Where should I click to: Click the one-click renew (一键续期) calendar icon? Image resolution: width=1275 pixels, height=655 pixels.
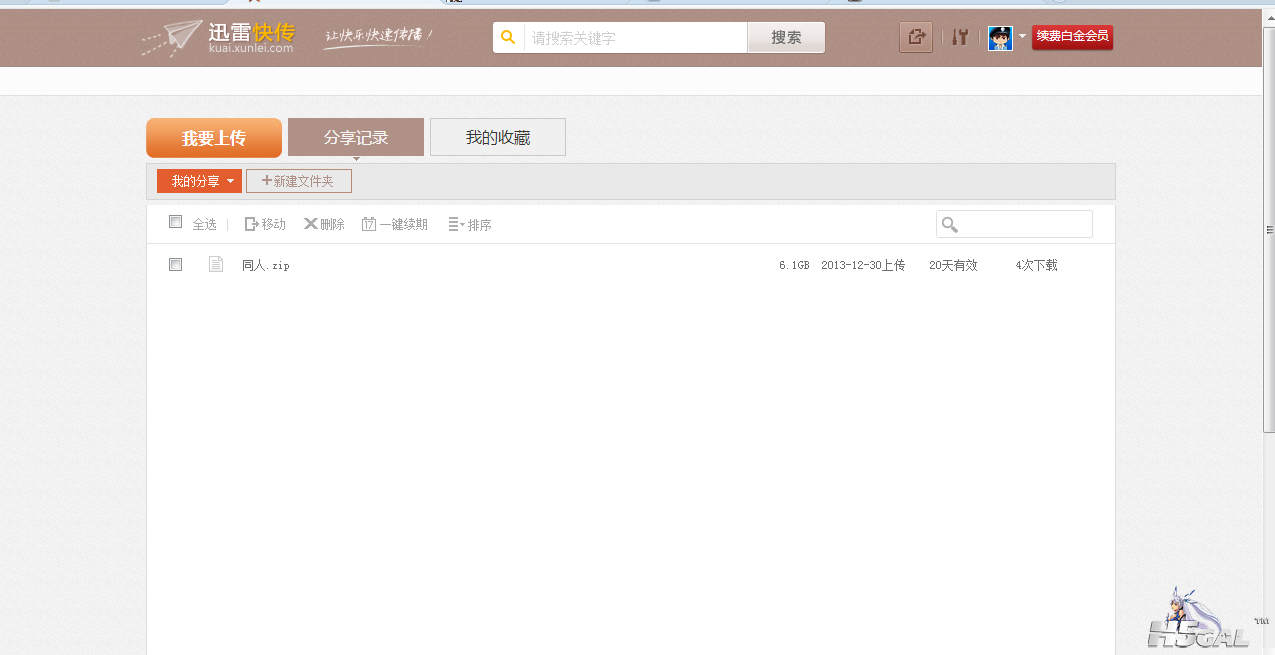[x=369, y=224]
